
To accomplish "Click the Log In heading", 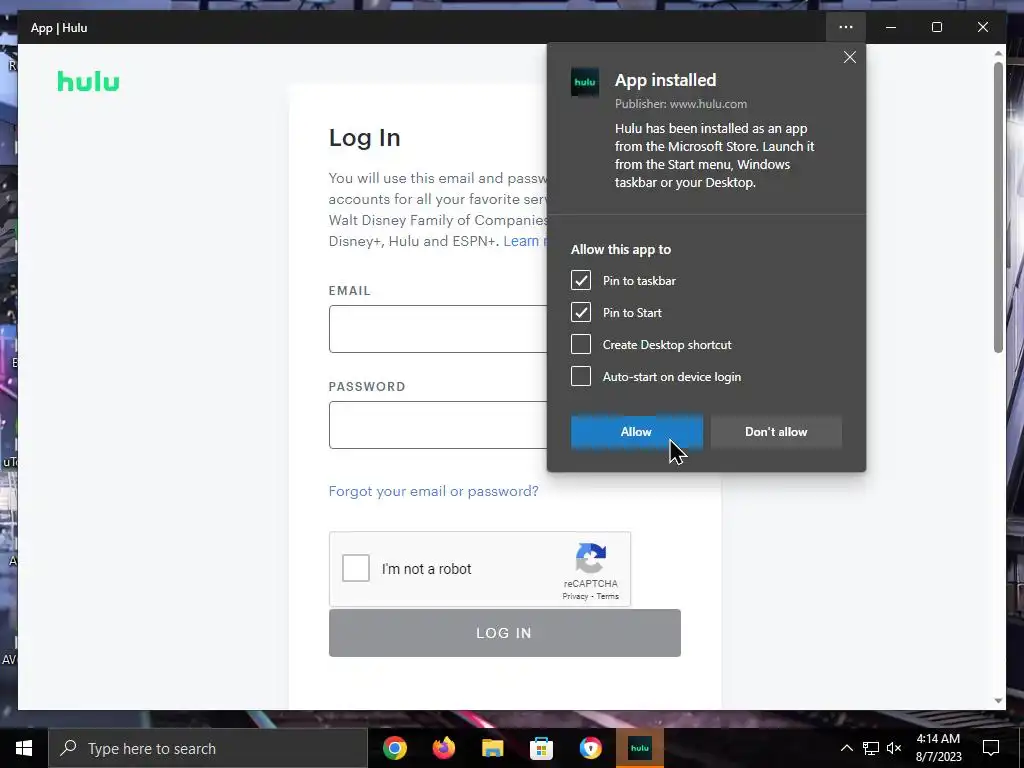I will tap(364, 138).
